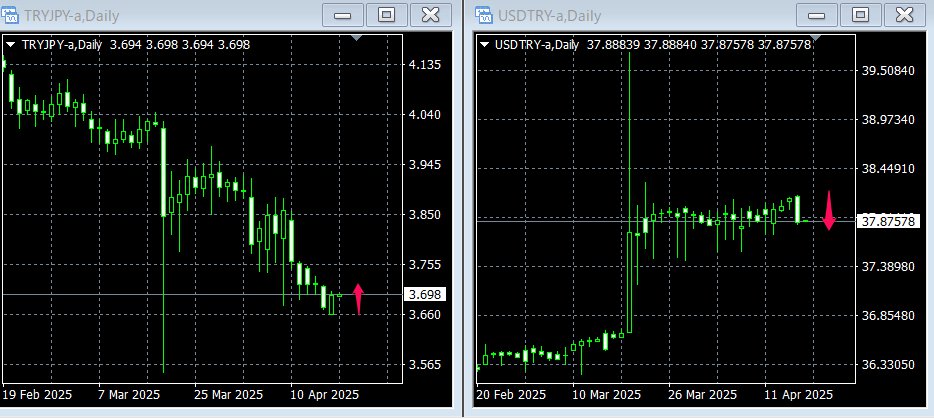Image resolution: width=934 pixels, height=419 pixels.
Task: Click the 3.565 price scale value
Action: coord(425,365)
